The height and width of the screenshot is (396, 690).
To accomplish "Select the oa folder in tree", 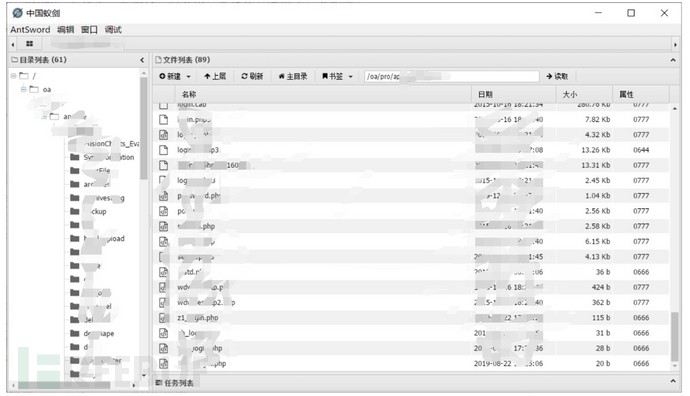I will (x=47, y=89).
